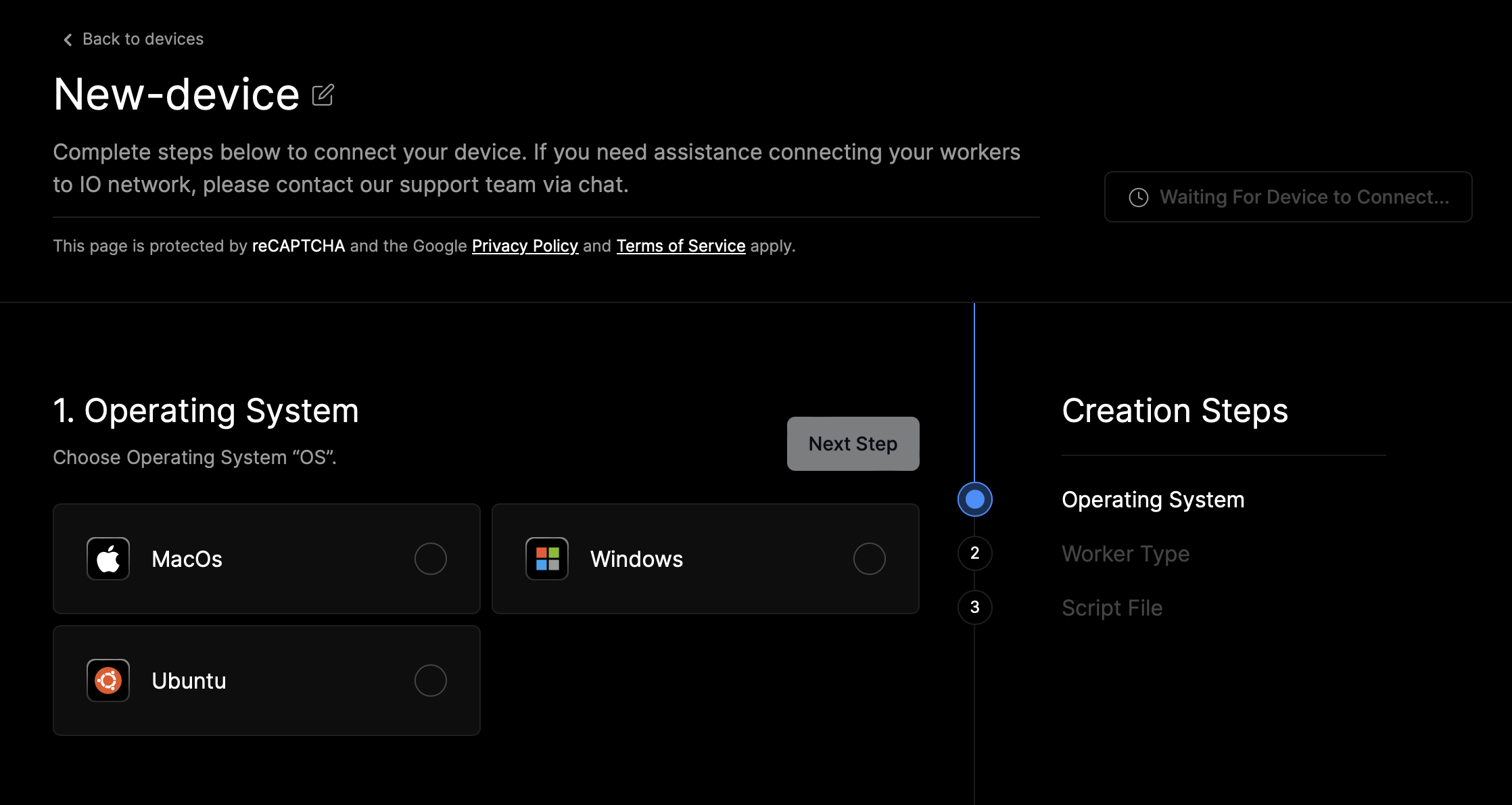The height and width of the screenshot is (805, 1512).
Task: Click the back chevron arrow icon
Action: pos(68,40)
